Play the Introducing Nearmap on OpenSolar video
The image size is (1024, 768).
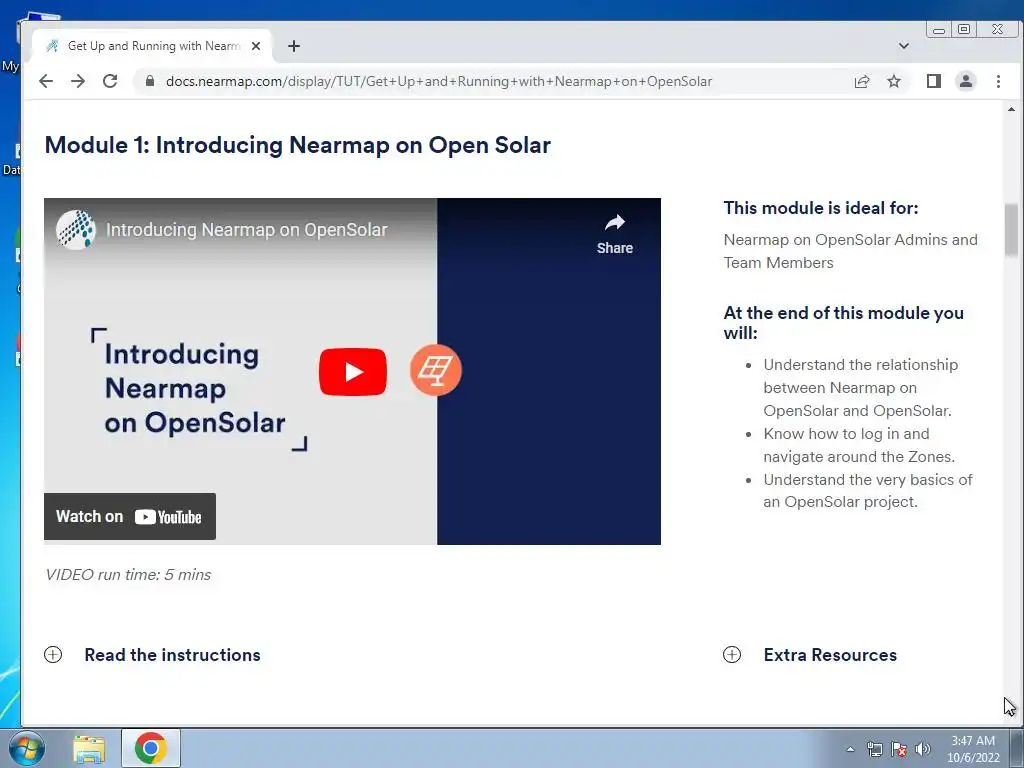point(353,372)
